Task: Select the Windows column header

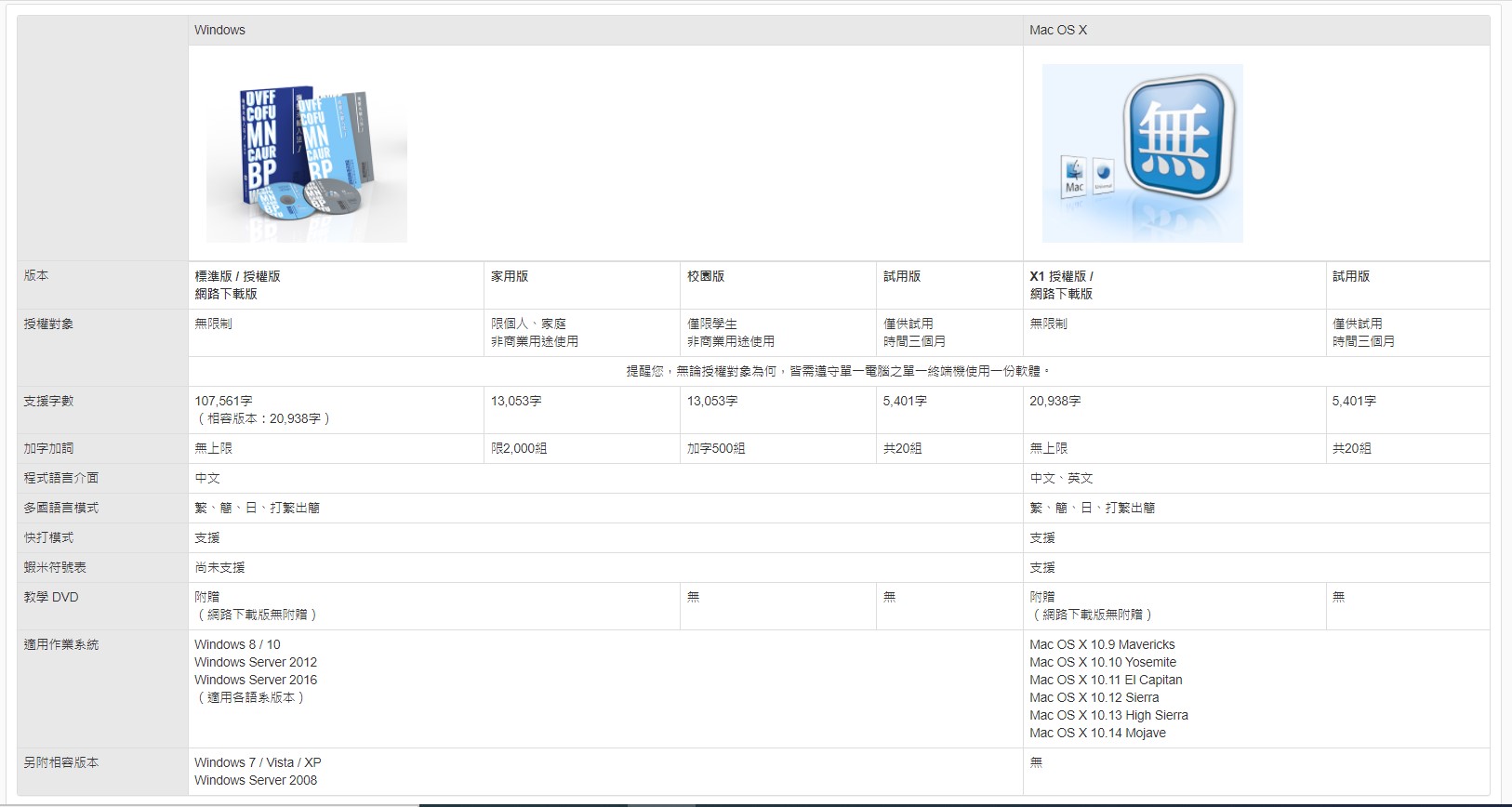Action: tap(605, 30)
